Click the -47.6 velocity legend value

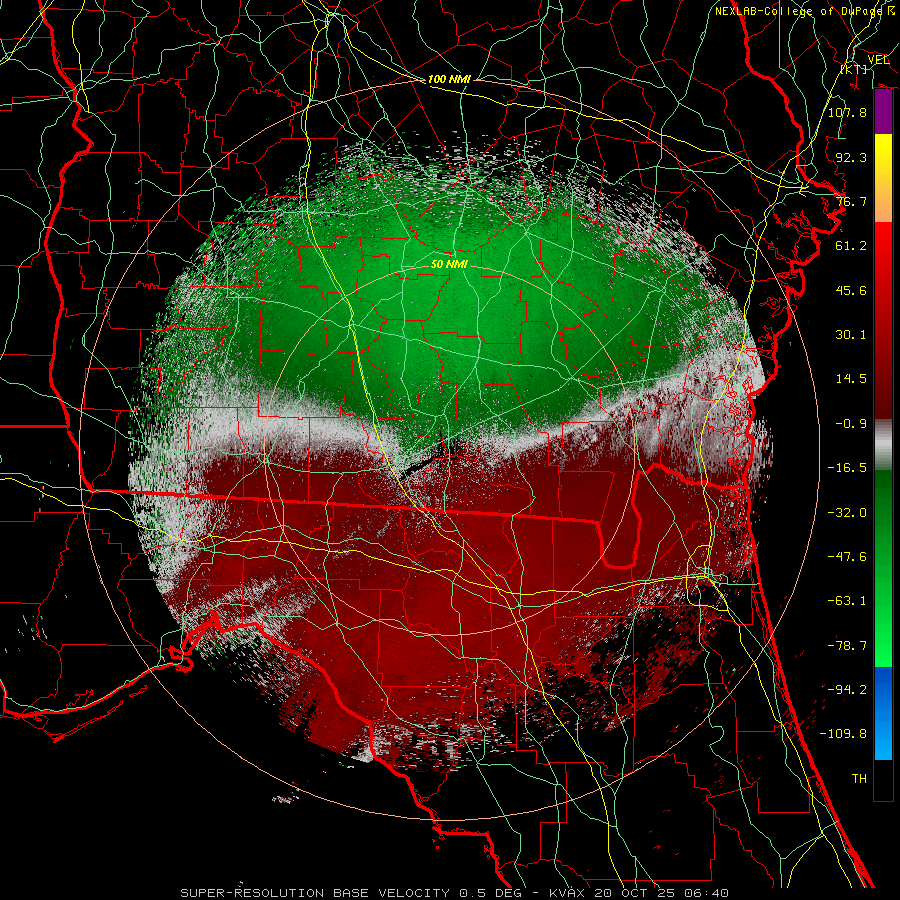point(847,557)
